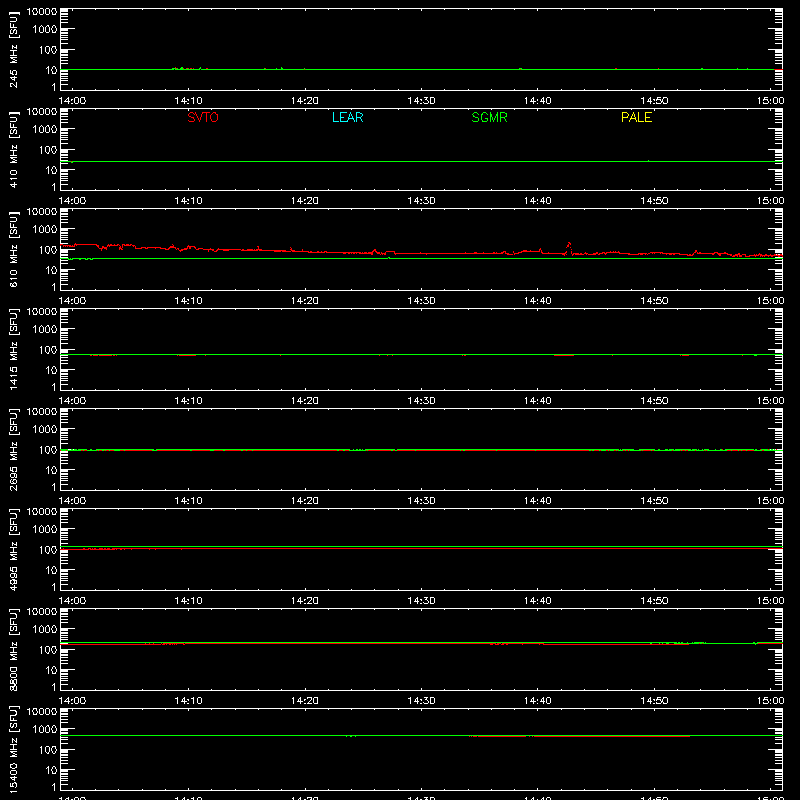Click the 14:30 time label under the 8800 MHz plot

click(421, 701)
